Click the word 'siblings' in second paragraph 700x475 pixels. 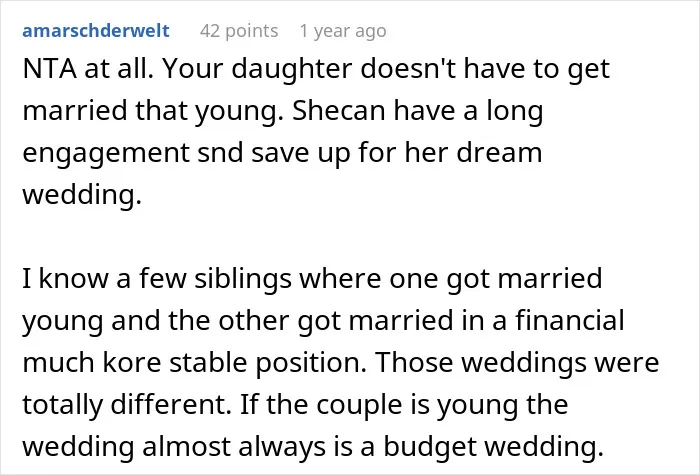(243, 279)
